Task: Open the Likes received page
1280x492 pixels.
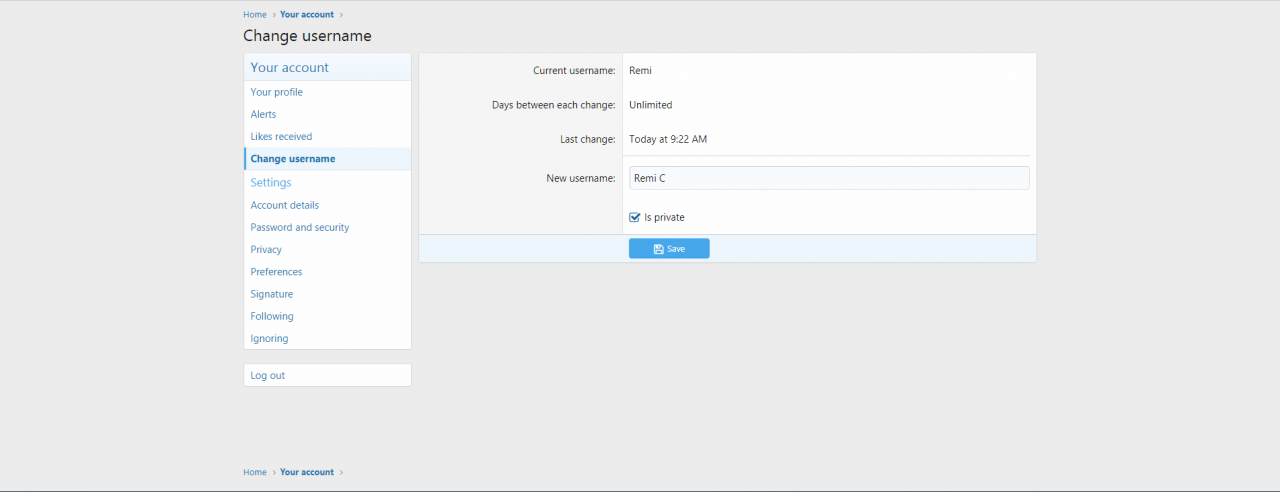Action: coord(281,136)
